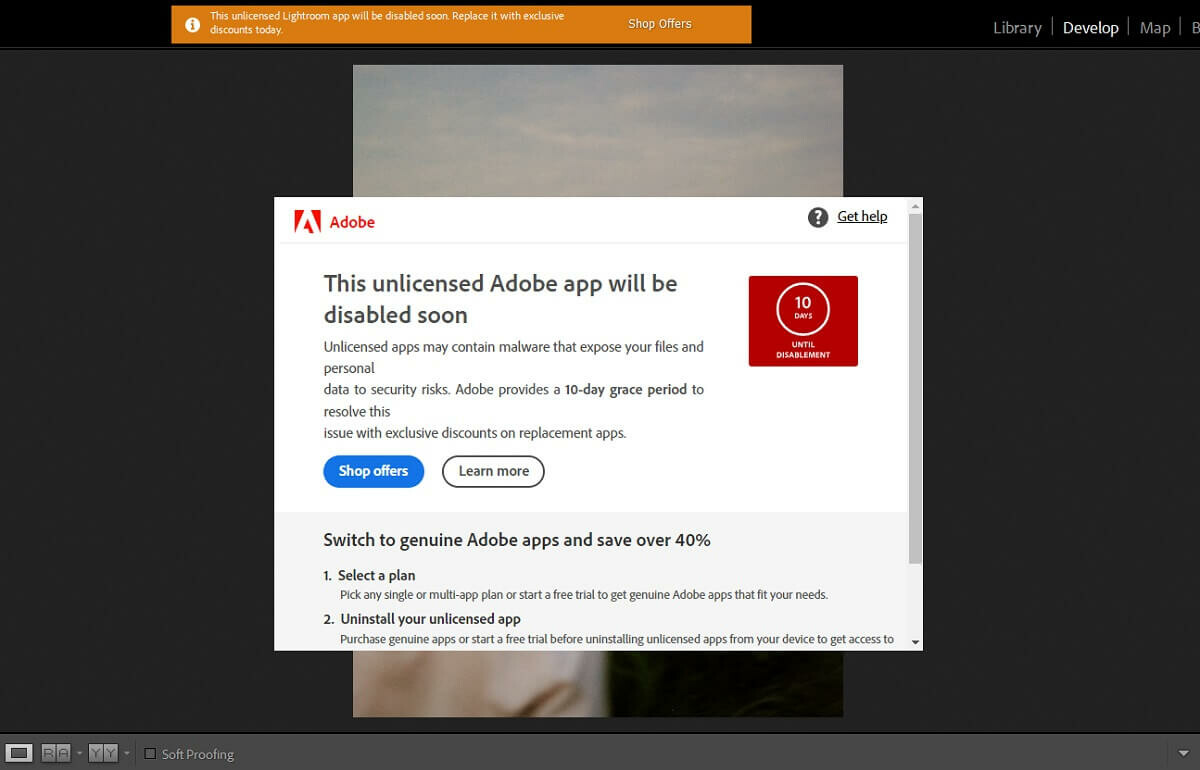Viewport: 1200px width, 770px height.
Task: Click title 'This unlicensed Adobe app will be disabled soon'
Action: coord(500,299)
